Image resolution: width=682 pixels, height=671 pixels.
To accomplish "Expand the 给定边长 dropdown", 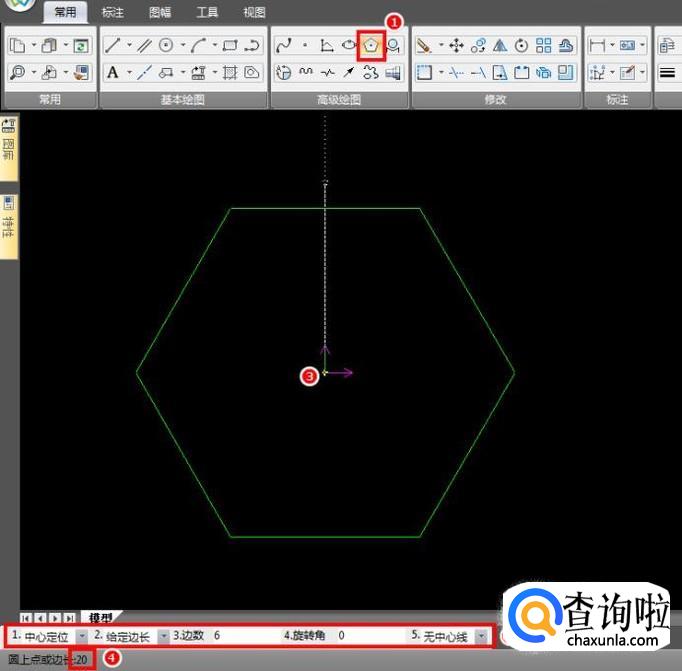I will tap(163, 636).
